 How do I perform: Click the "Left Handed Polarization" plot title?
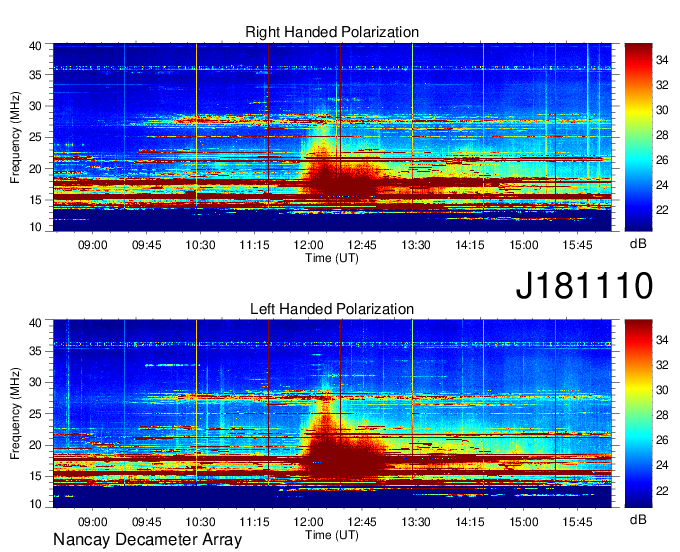[332, 309]
